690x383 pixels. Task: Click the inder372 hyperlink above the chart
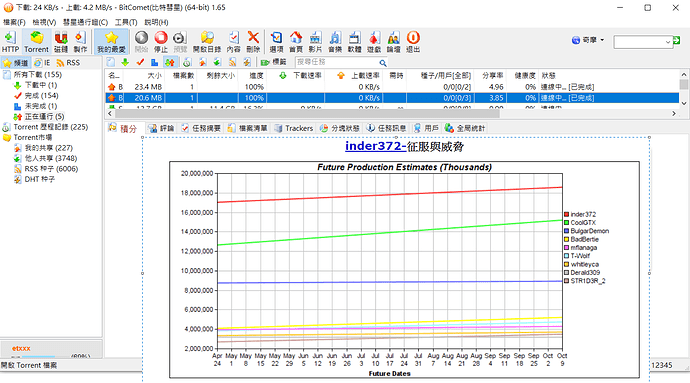(x=375, y=146)
